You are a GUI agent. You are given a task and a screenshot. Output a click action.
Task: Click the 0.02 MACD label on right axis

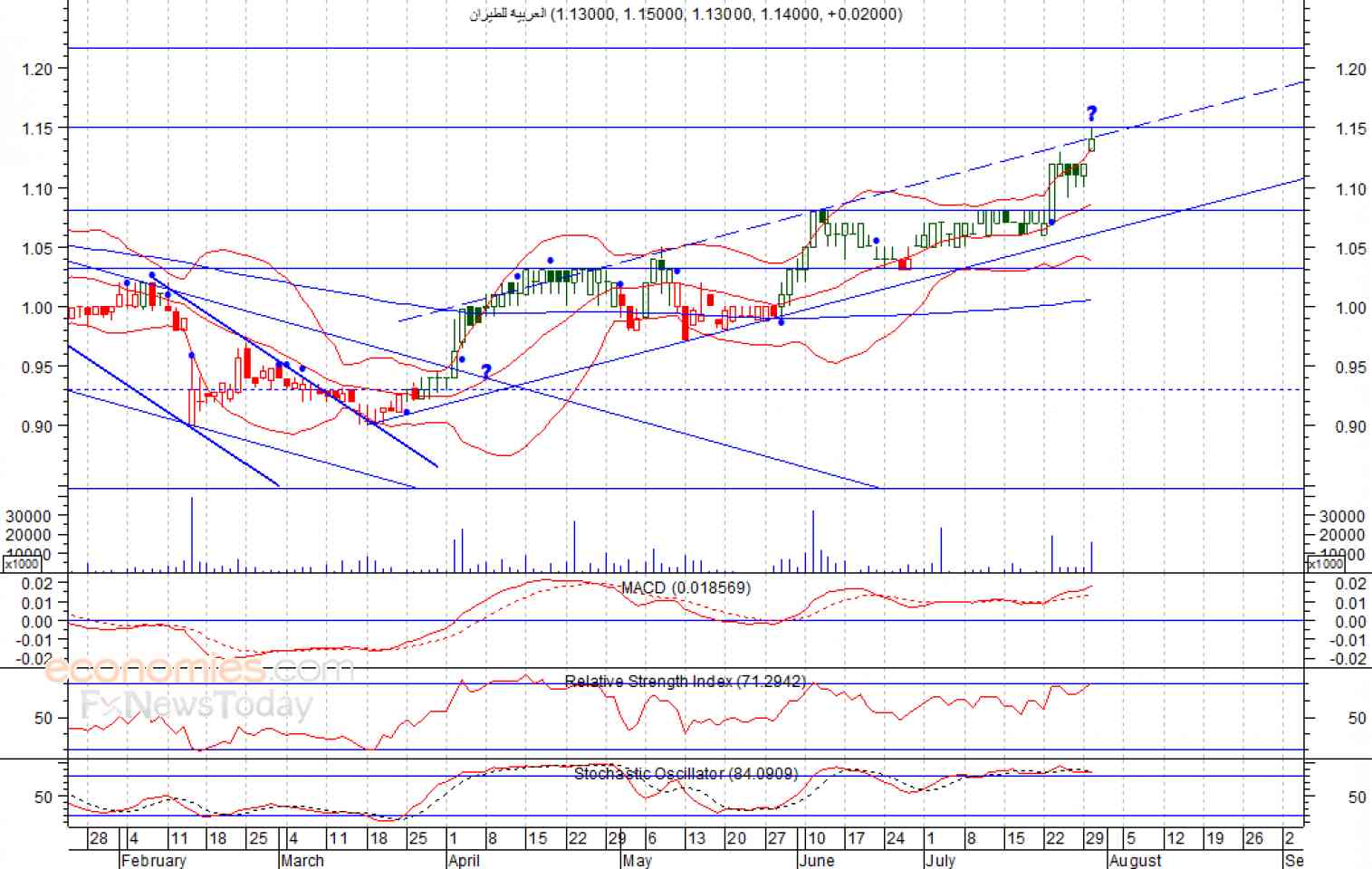click(x=1351, y=585)
